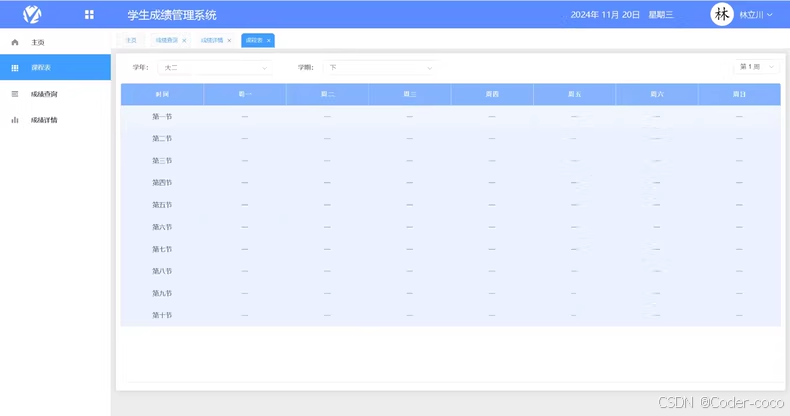
Task: Open 成绩详情 bar-chart item in sidebar
Action: (x=55, y=120)
